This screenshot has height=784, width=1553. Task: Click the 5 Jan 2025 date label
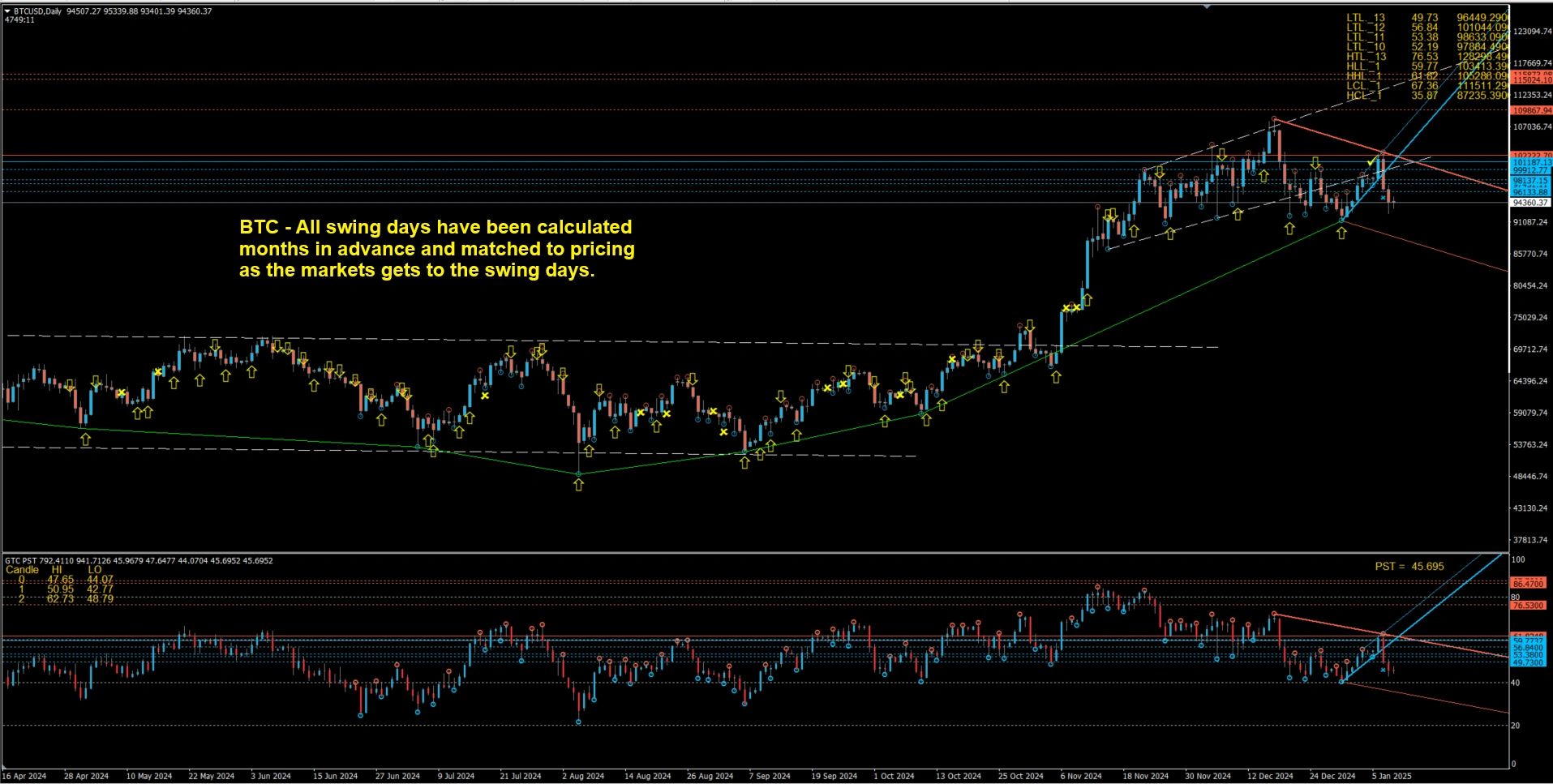[1392, 776]
